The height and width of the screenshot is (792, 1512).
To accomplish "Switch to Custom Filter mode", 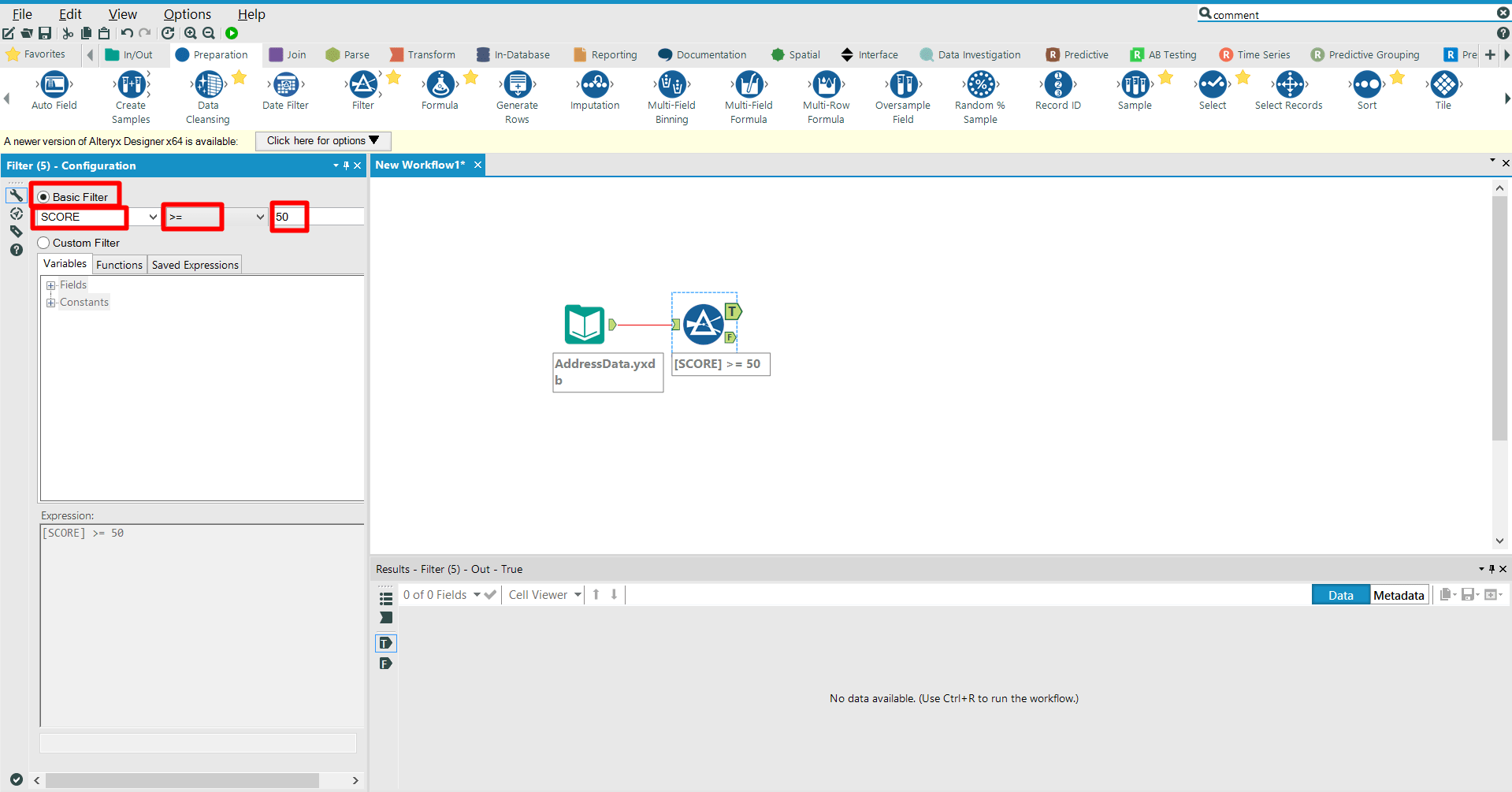I will coord(43,243).
